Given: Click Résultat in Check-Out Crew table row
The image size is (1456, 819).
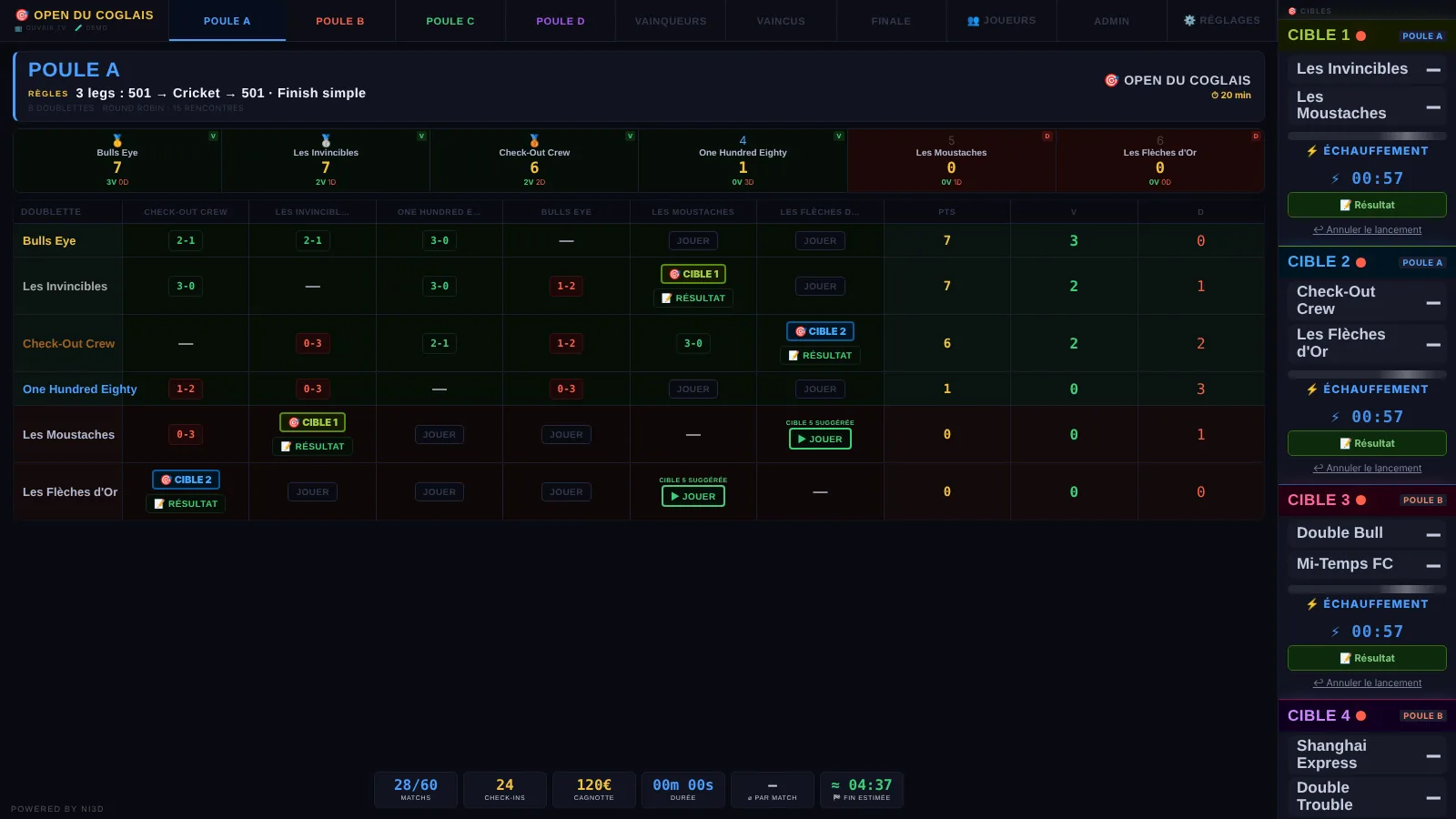Looking at the screenshot, I should tap(820, 356).
